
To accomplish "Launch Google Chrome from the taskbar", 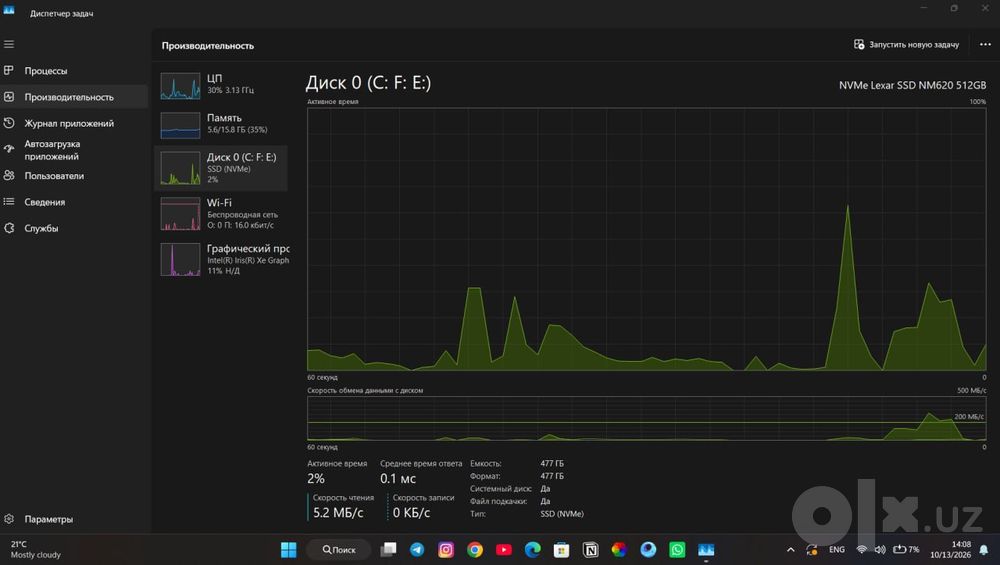I will pos(475,550).
